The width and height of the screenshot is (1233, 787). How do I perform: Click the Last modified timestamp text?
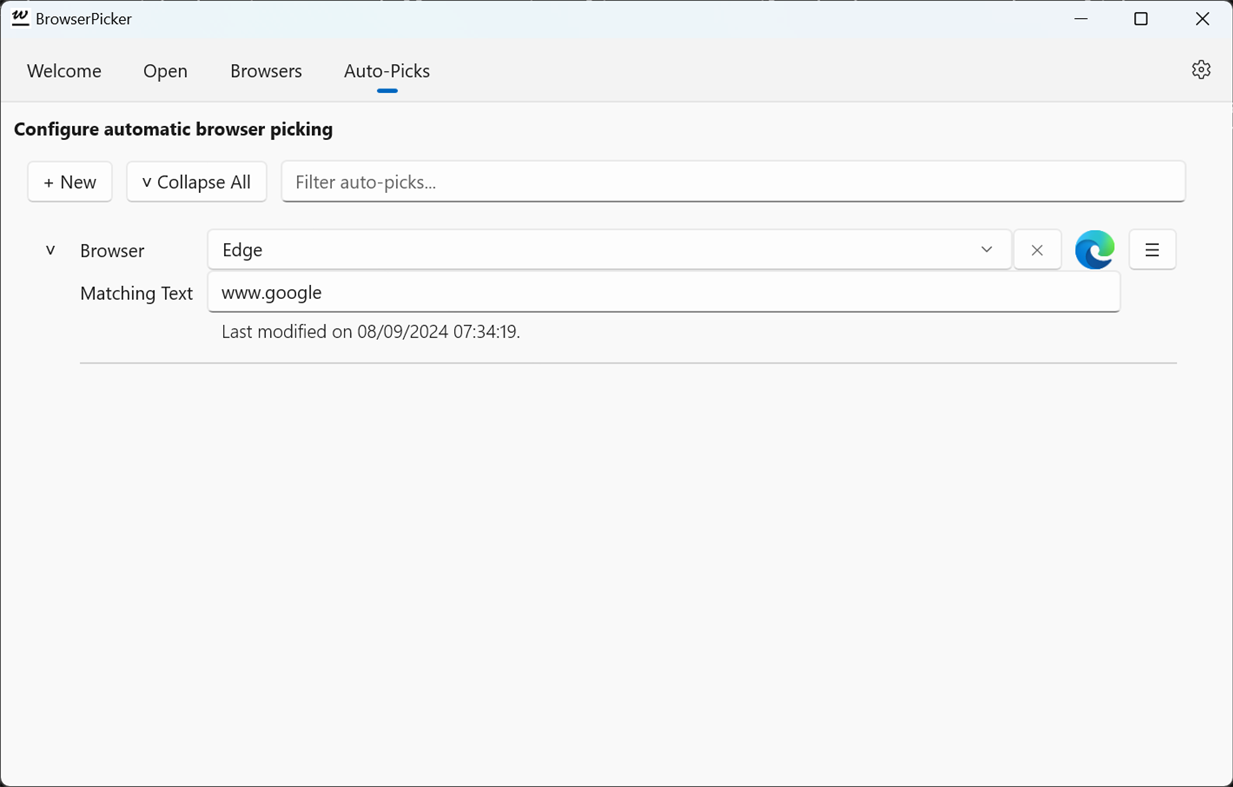tap(371, 332)
